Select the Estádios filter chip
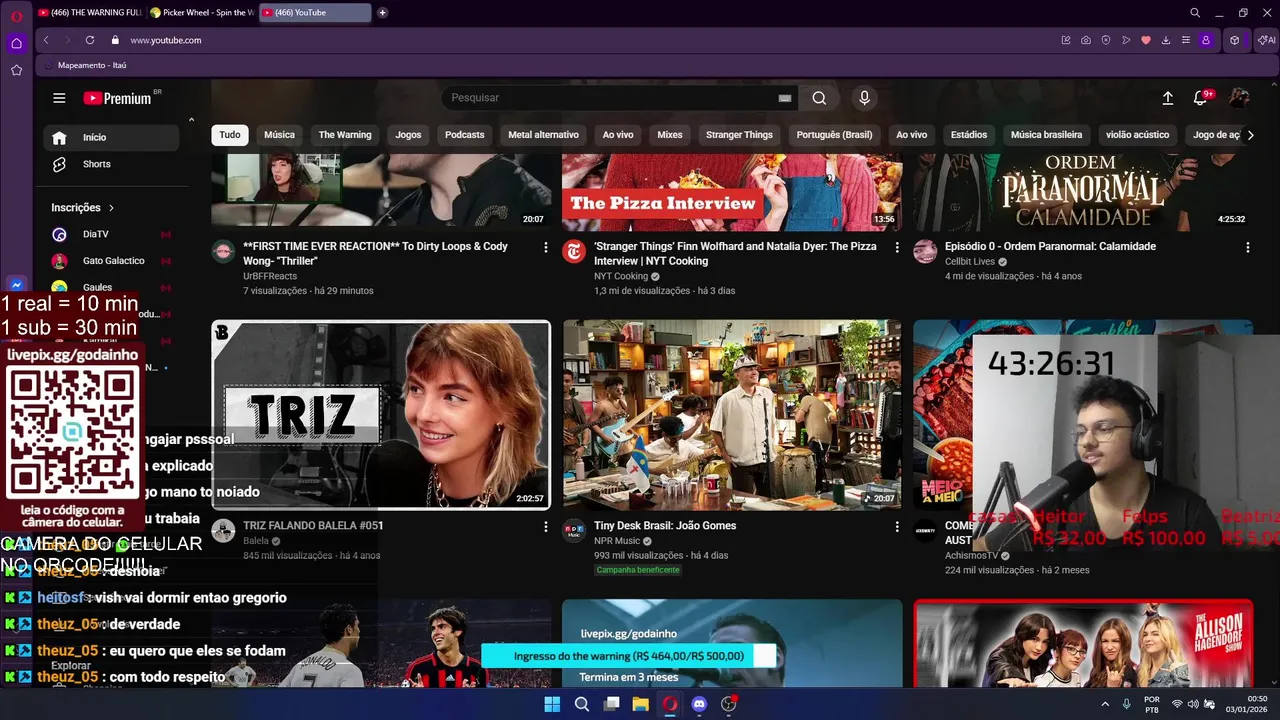Viewport: 1280px width, 720px height. pyautogui.click(x=969, y=135)
